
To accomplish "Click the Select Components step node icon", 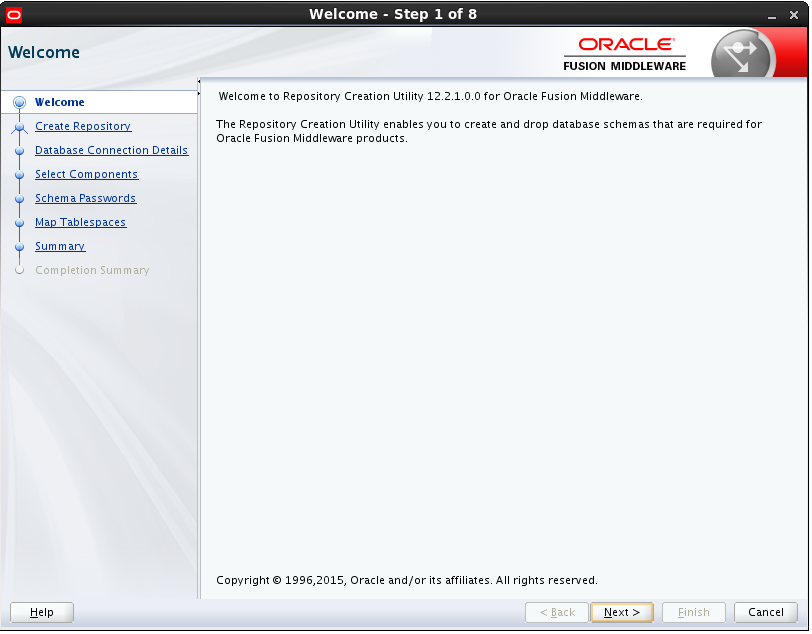I will 20,175.
